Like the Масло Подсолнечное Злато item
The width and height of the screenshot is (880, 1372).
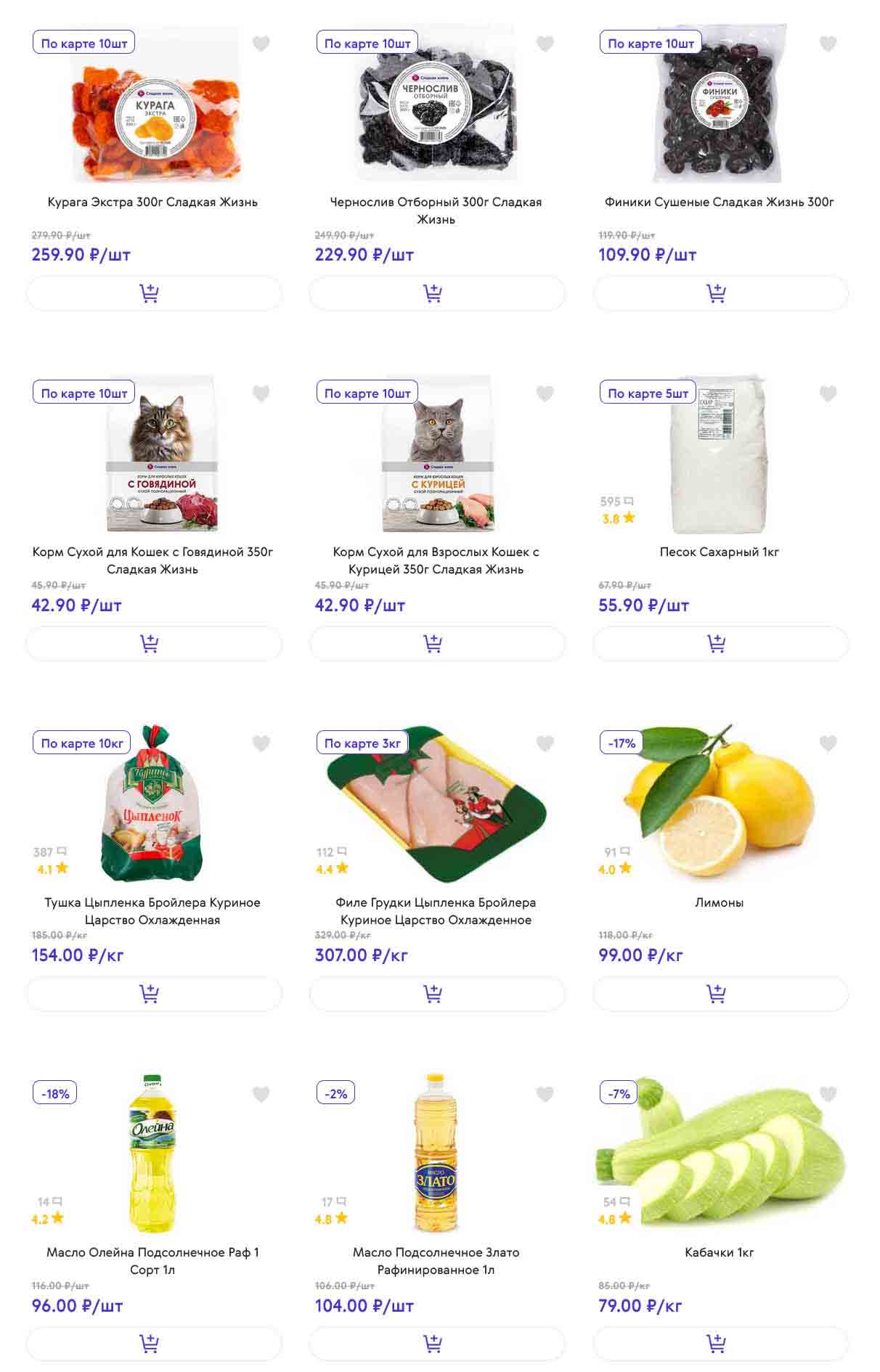tap(545, 1094)
